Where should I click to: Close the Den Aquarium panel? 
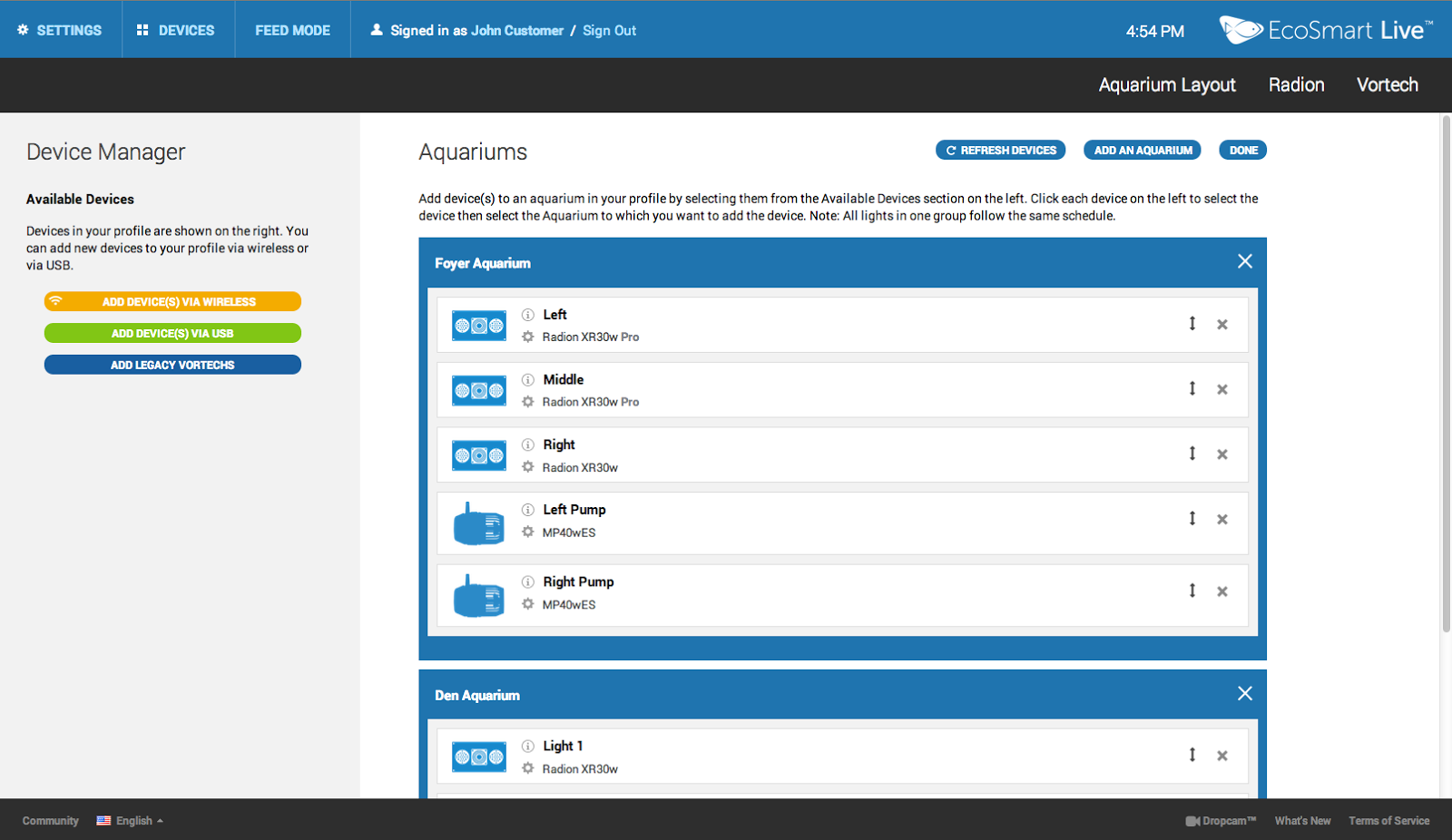(1245, 693)
